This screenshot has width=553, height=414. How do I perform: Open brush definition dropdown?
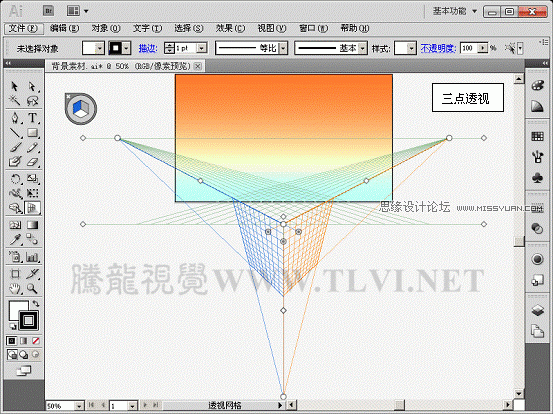363,48
